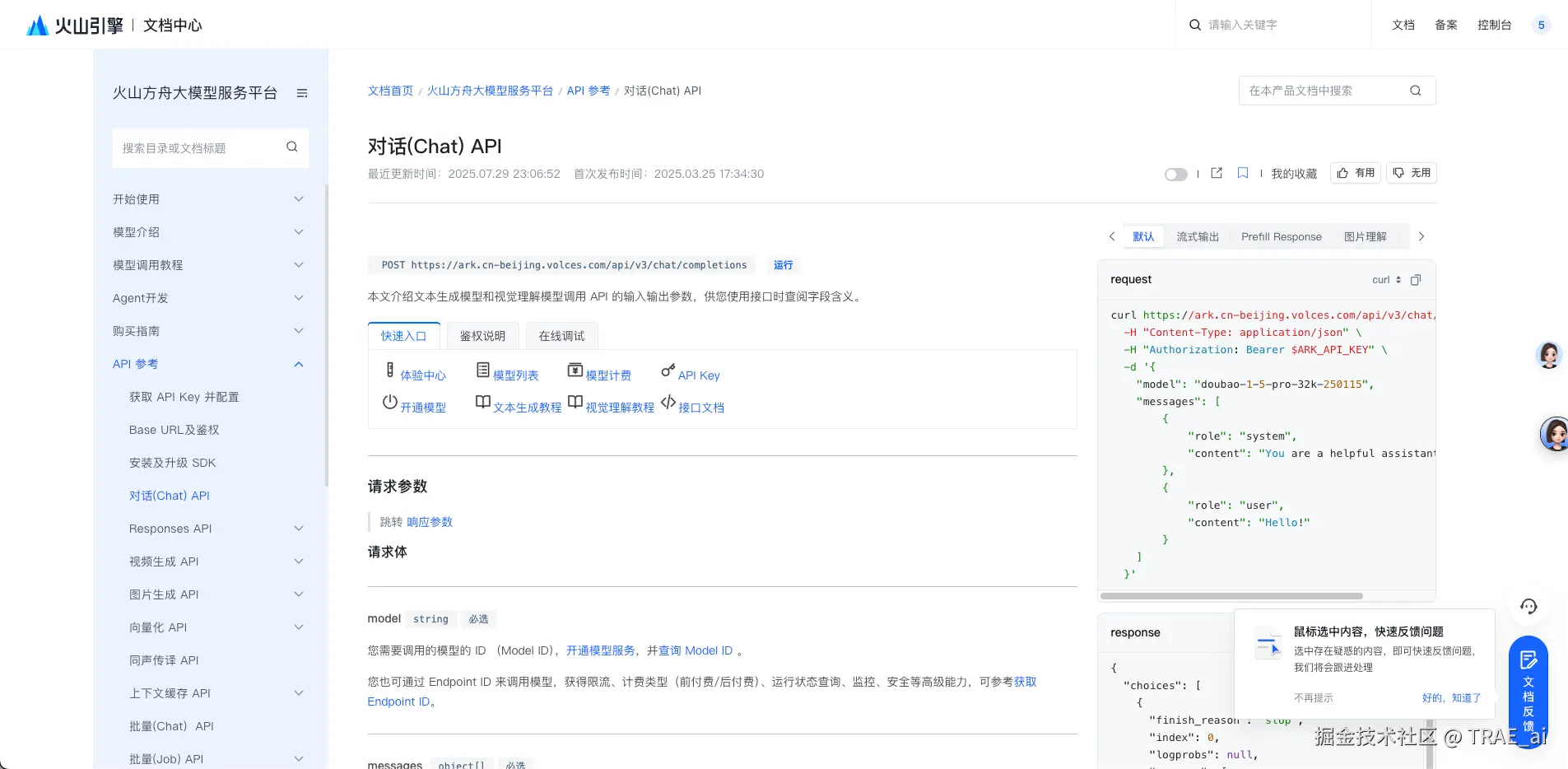Open 备案 in the header
The height and width of the screenshot is (769, 1568).
click(x=1446, y=25)
